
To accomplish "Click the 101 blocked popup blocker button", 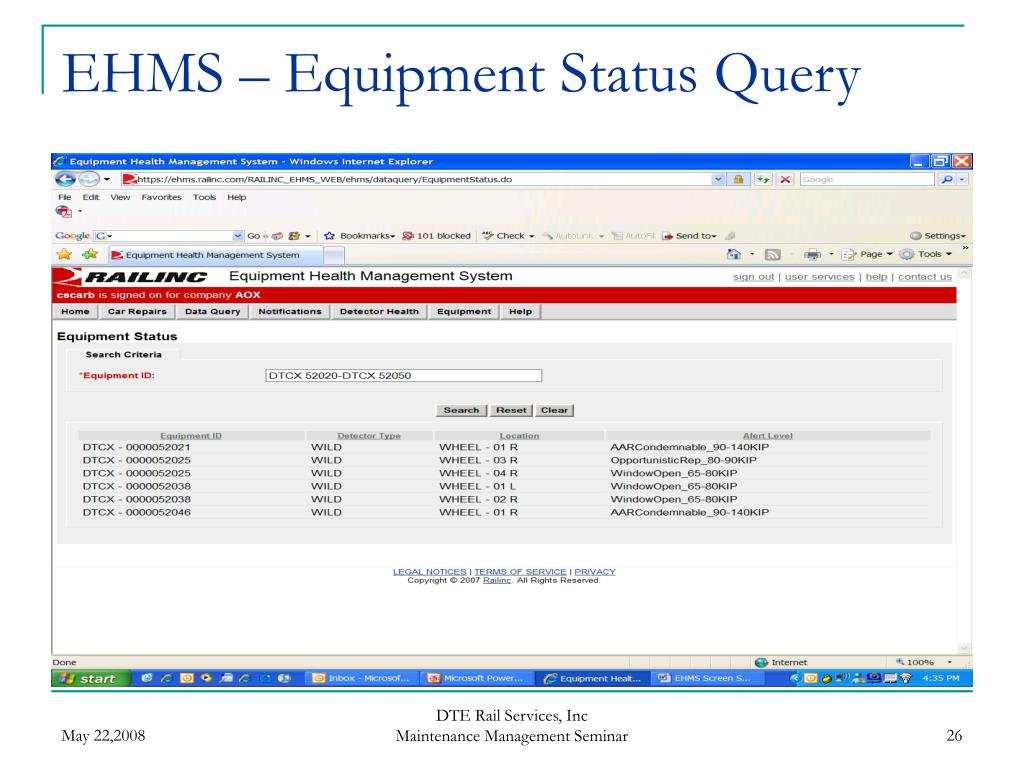I will 436,236.
